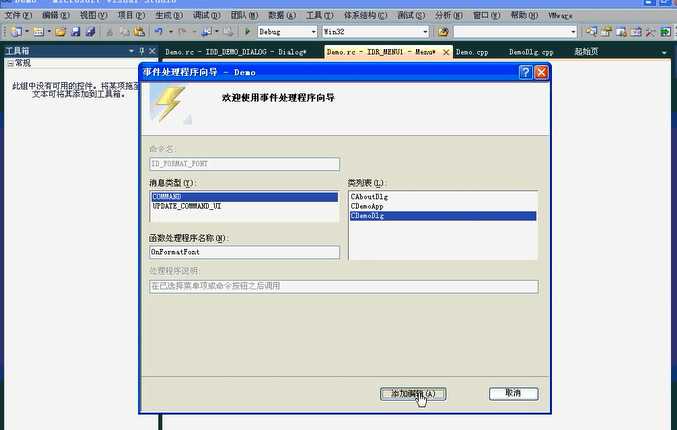Viewport: 677px width, 430px height.
Task: Open the 生成 menu
Action: coord(169,15)
